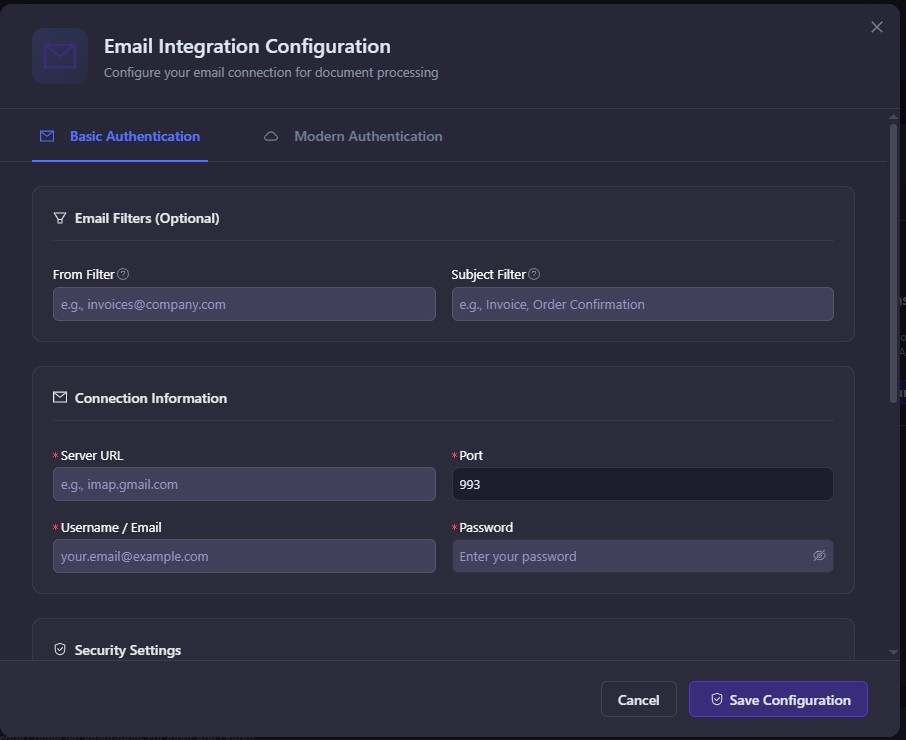Focus the From Filter input field
This screenshot has height=740, width=906.
244,304
